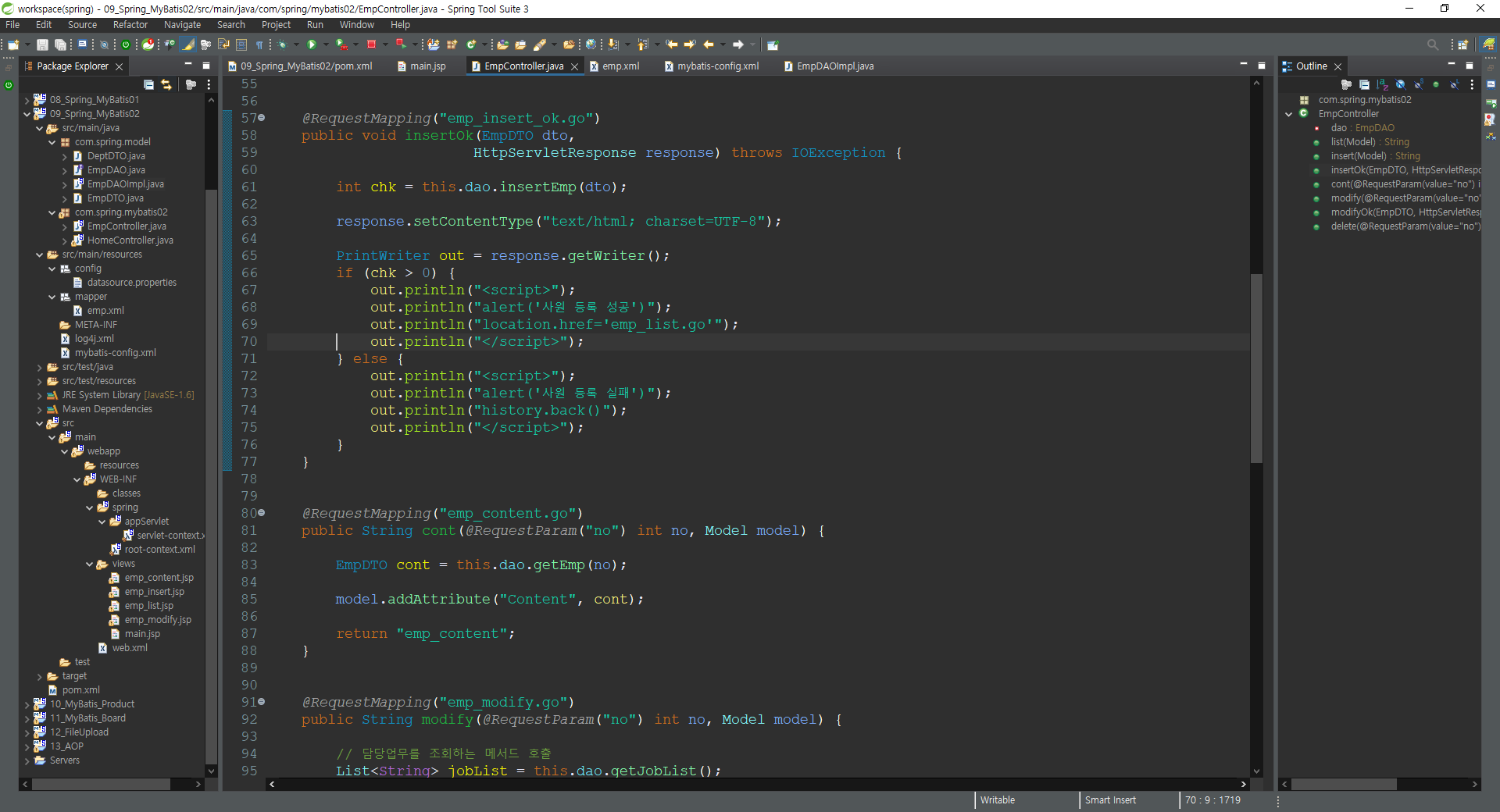Toggle Hide Local Types in Outline
Viewport: 1500px width, 812px height.
tap(1454, 84)
